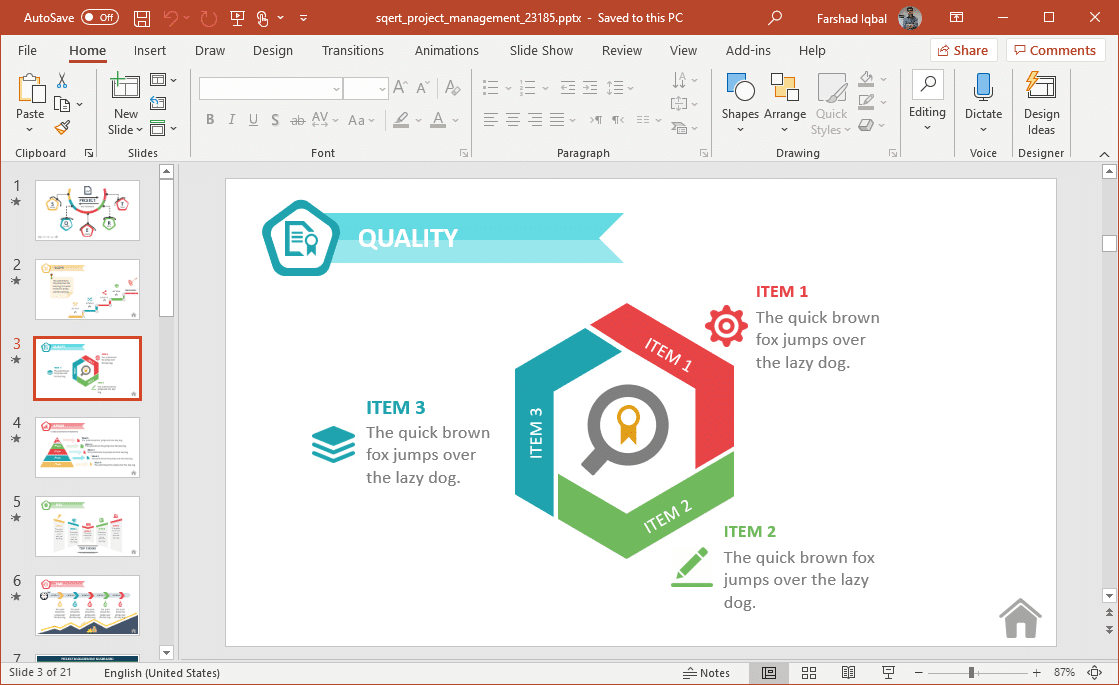This screenshot has height=685, width=1119.
Task: Click the Share button
Action: [963, 51]
